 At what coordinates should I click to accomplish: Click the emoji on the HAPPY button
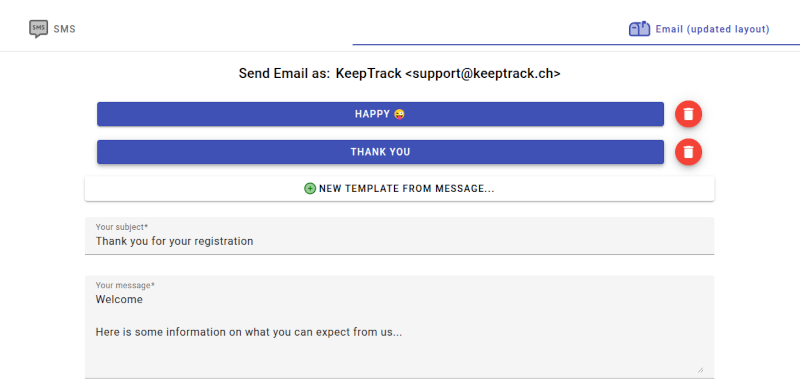pyautogui.click(x=399, y=114)
